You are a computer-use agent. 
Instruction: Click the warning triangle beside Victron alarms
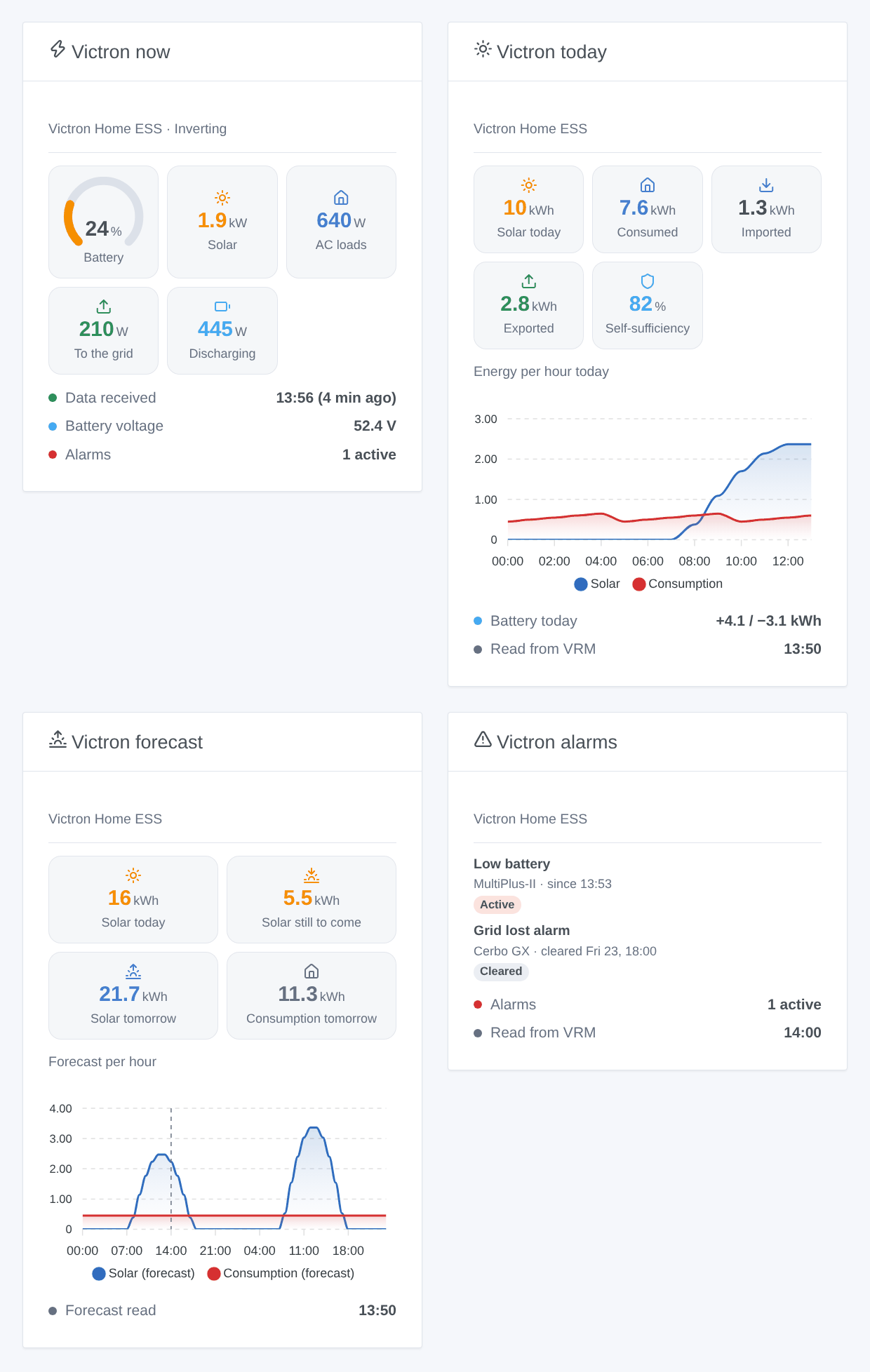tap(483, 739)
